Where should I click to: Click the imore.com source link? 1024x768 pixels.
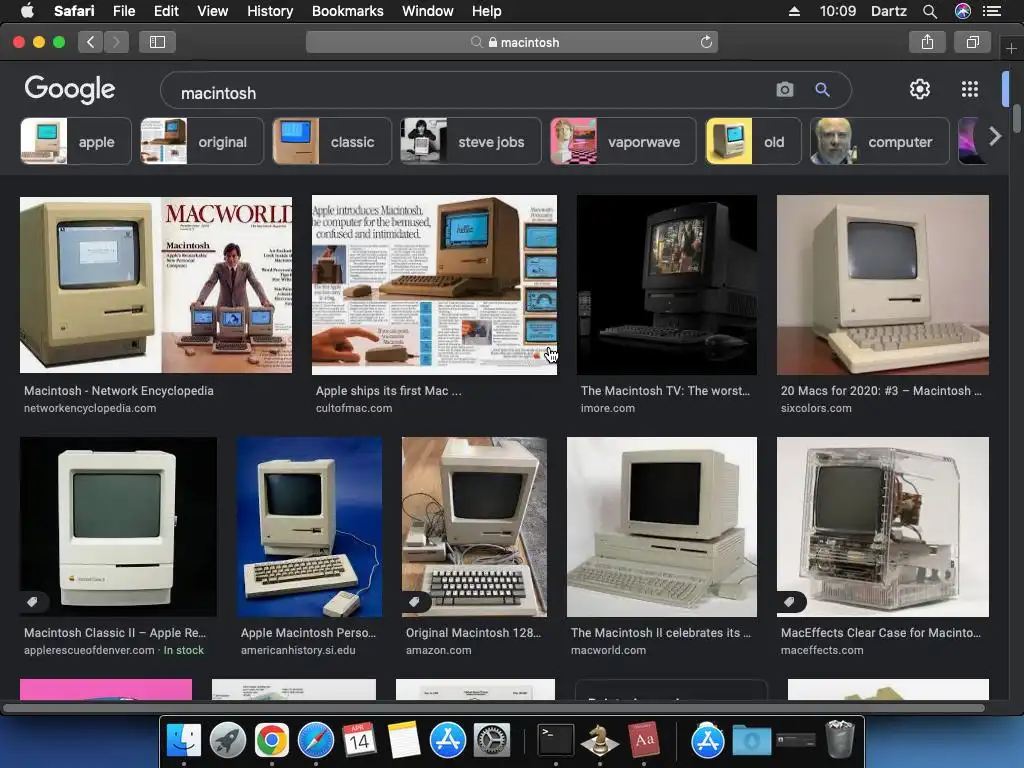608,408
